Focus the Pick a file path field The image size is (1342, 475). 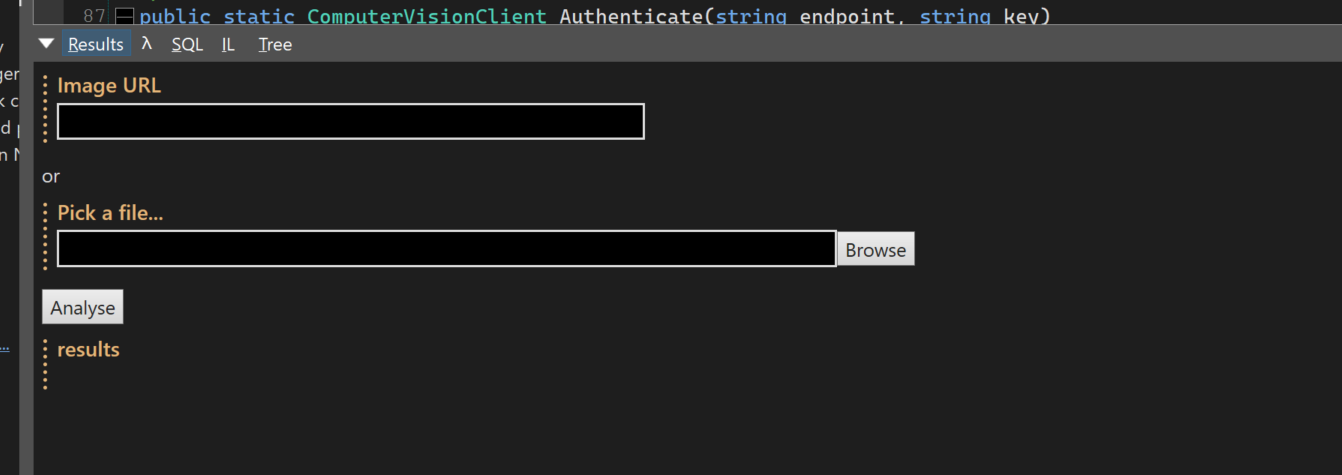(x=446, y=248)
